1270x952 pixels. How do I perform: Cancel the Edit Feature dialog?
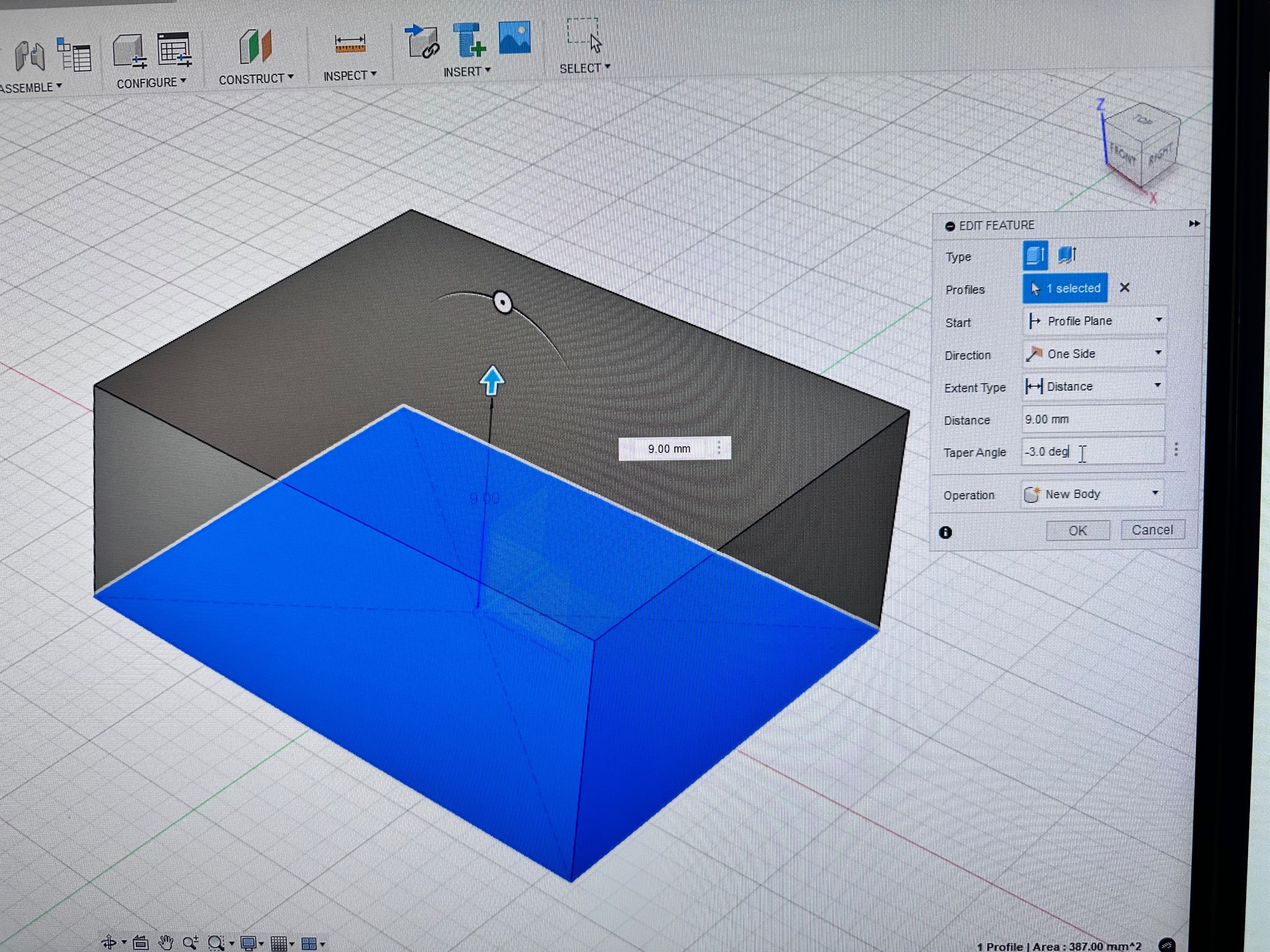click(x=1152, y=530)
